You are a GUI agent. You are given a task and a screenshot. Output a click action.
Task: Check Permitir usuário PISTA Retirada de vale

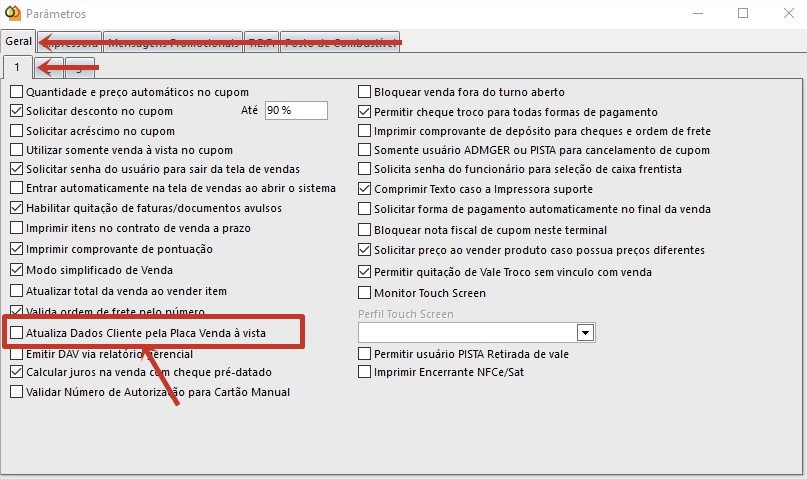pyautogui.click(x=364, y=354)
